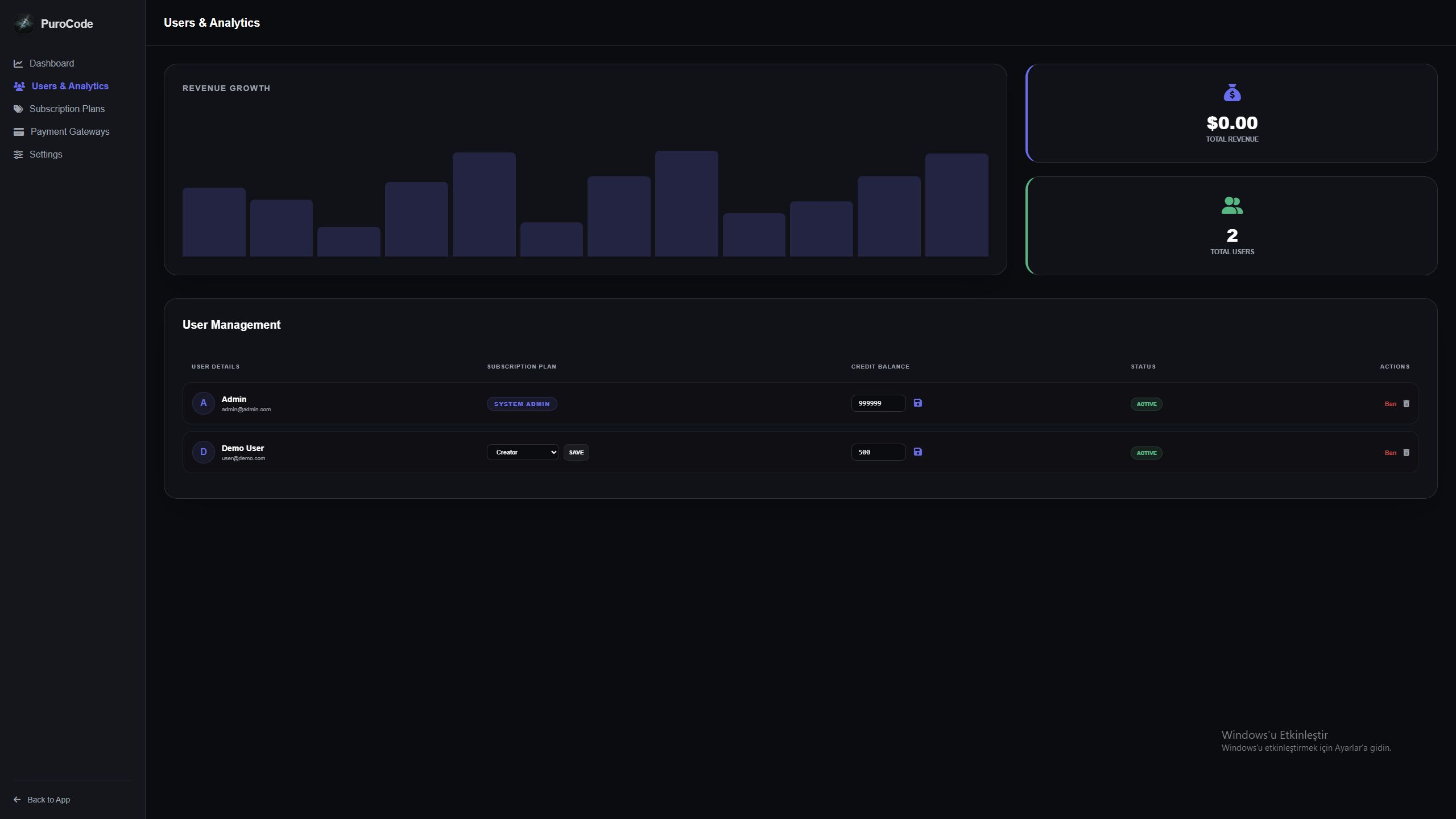Click the money bag Total Revenue icon
This screenshot has width=1456, height=819.
pyautogui.click(x=1232, y=93)
